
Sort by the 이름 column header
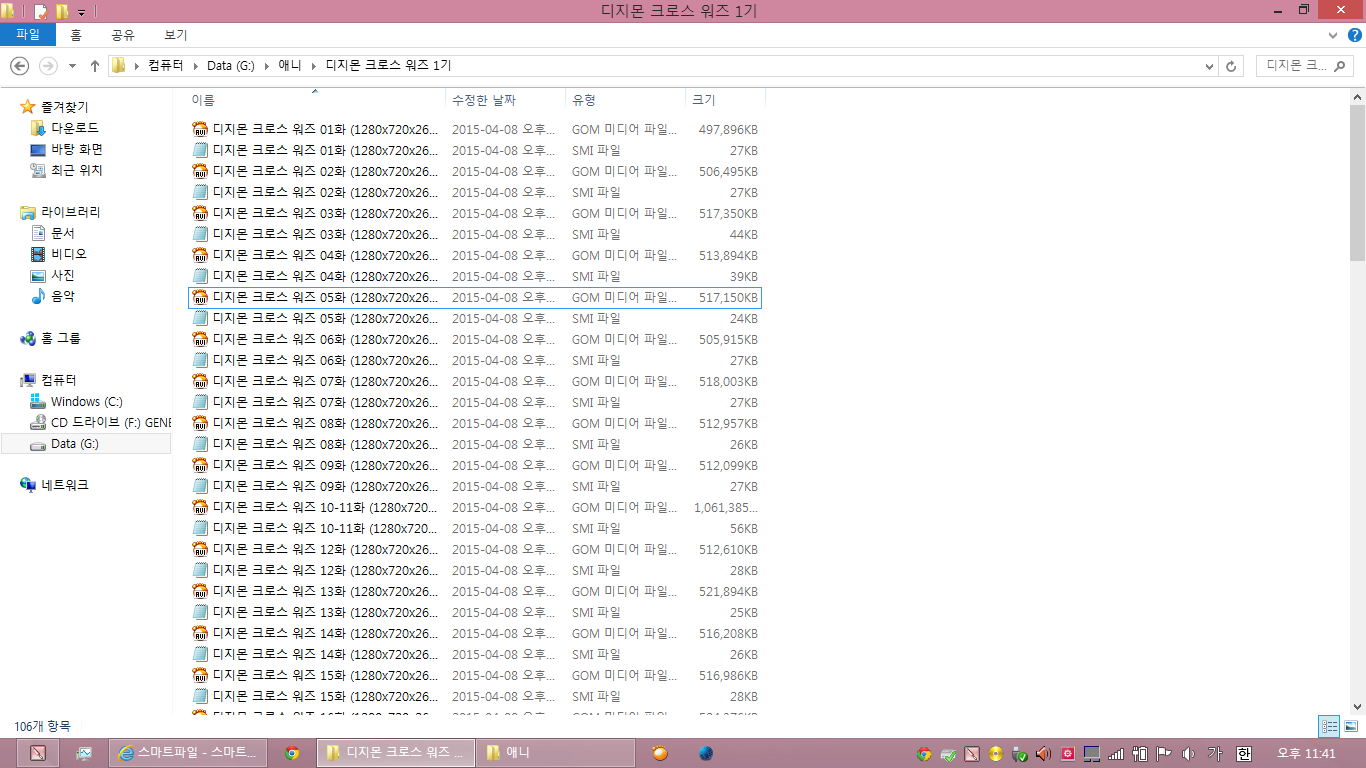tap(316, 100)
